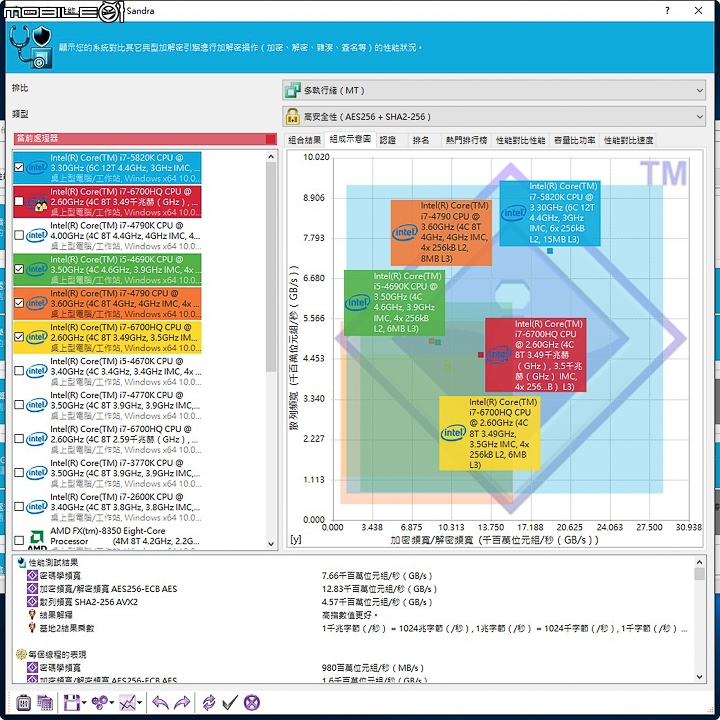Check the i7-3770K CPU checkbox
The height and width of the screenshot is (720, 720).
click(x=19, y=472)
